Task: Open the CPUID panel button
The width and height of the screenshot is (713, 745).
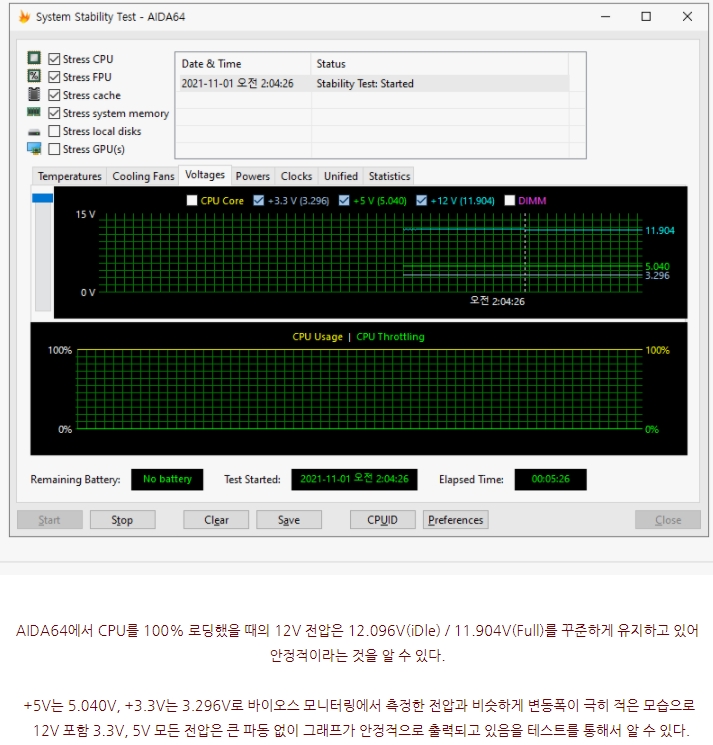Action: point(382,520)
